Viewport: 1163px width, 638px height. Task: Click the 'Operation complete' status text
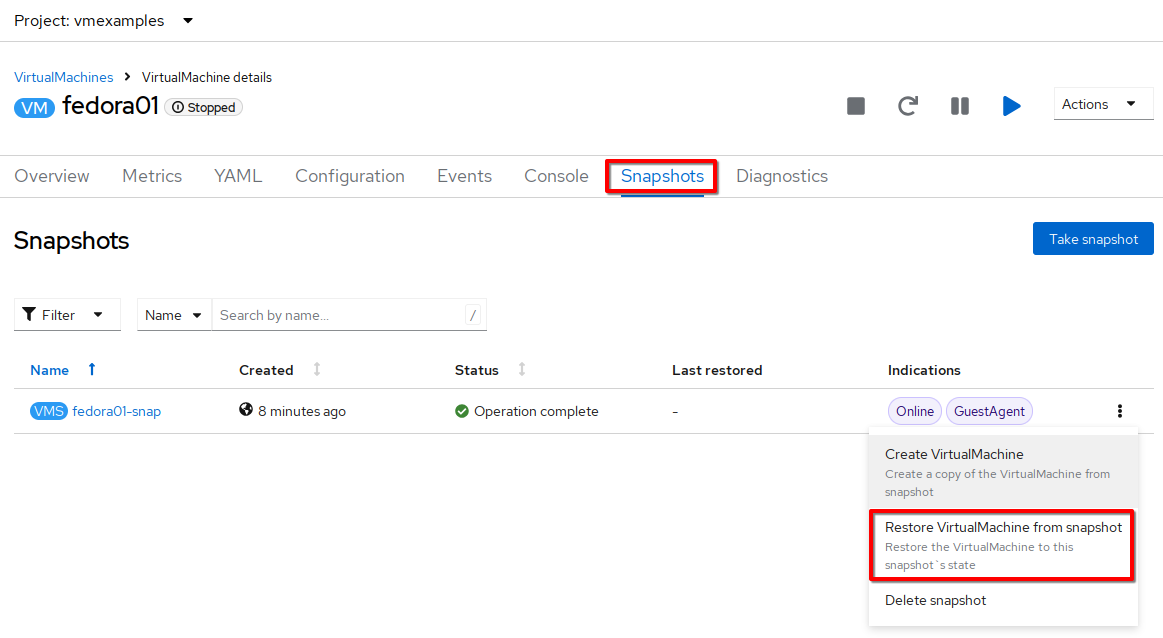click(536, 411)
